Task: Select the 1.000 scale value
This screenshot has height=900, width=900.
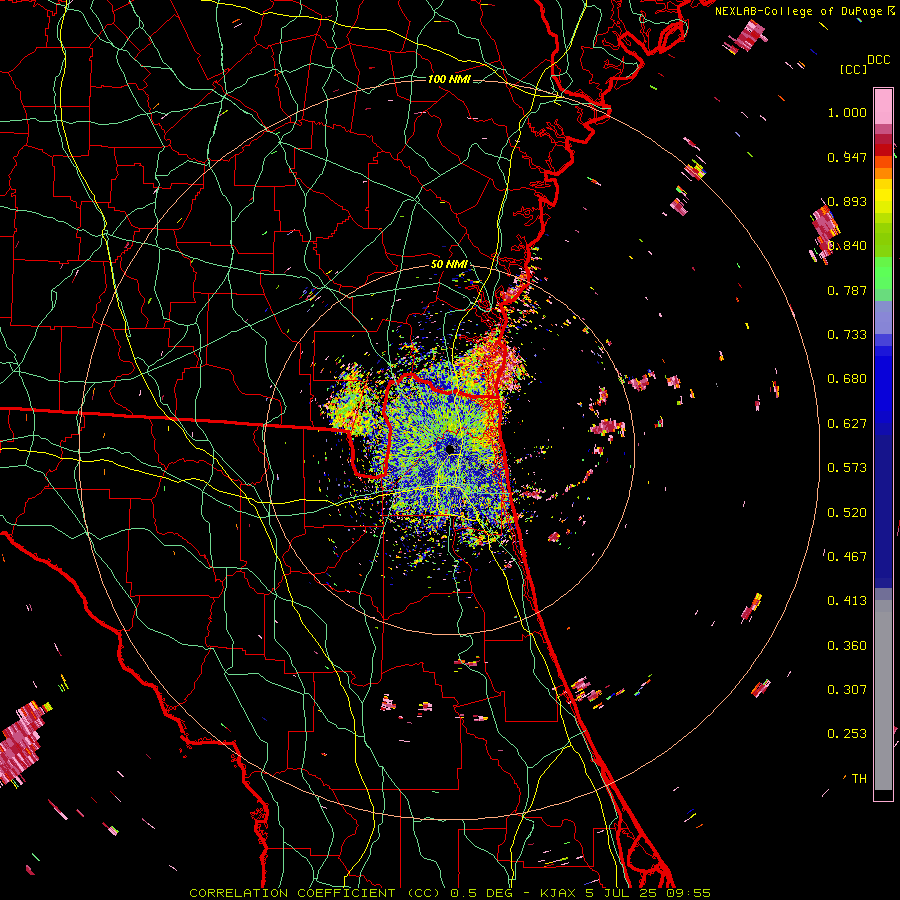Action: (x=847, y=112)
